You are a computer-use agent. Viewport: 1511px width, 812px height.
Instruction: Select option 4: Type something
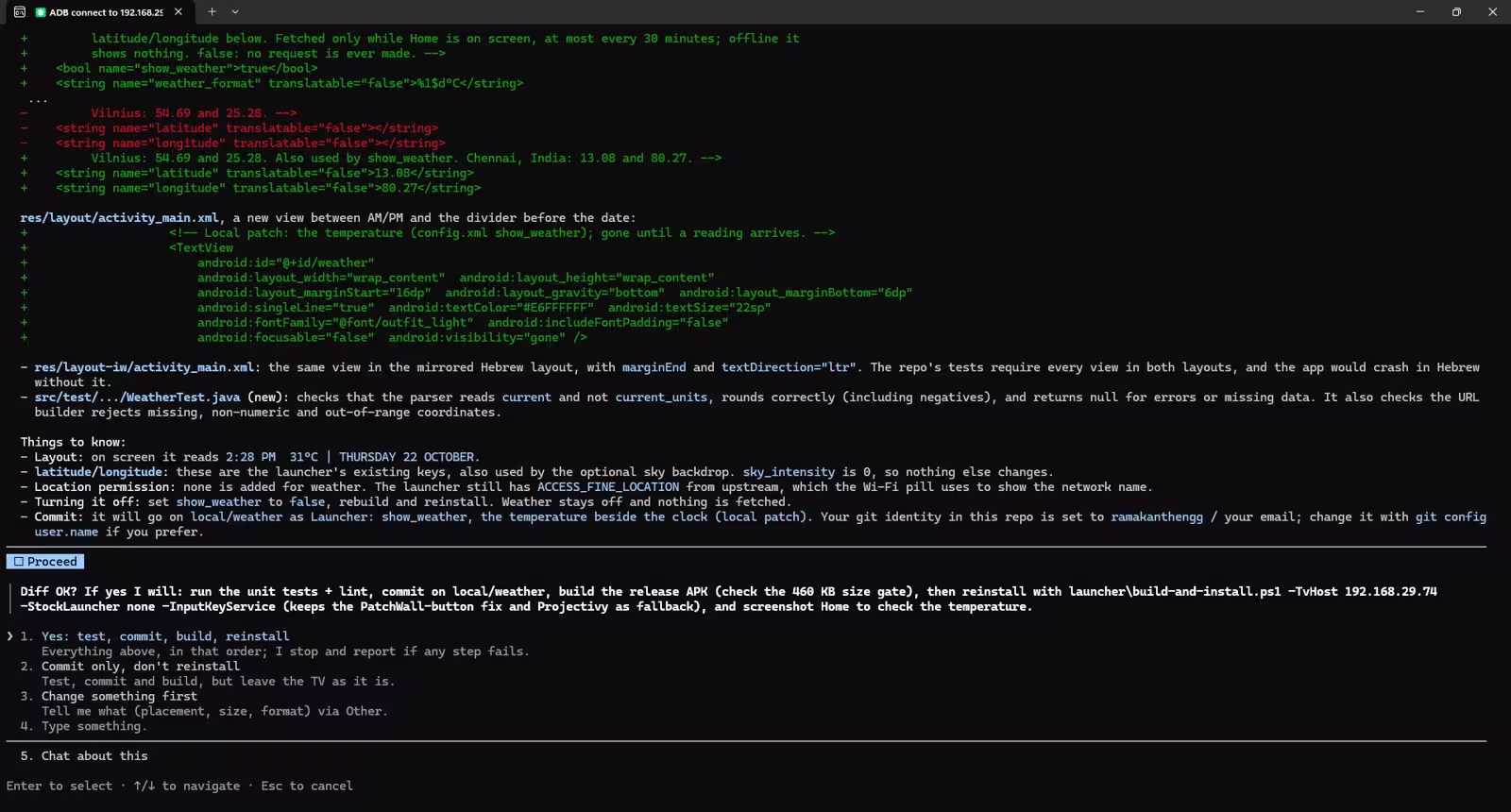93,727
